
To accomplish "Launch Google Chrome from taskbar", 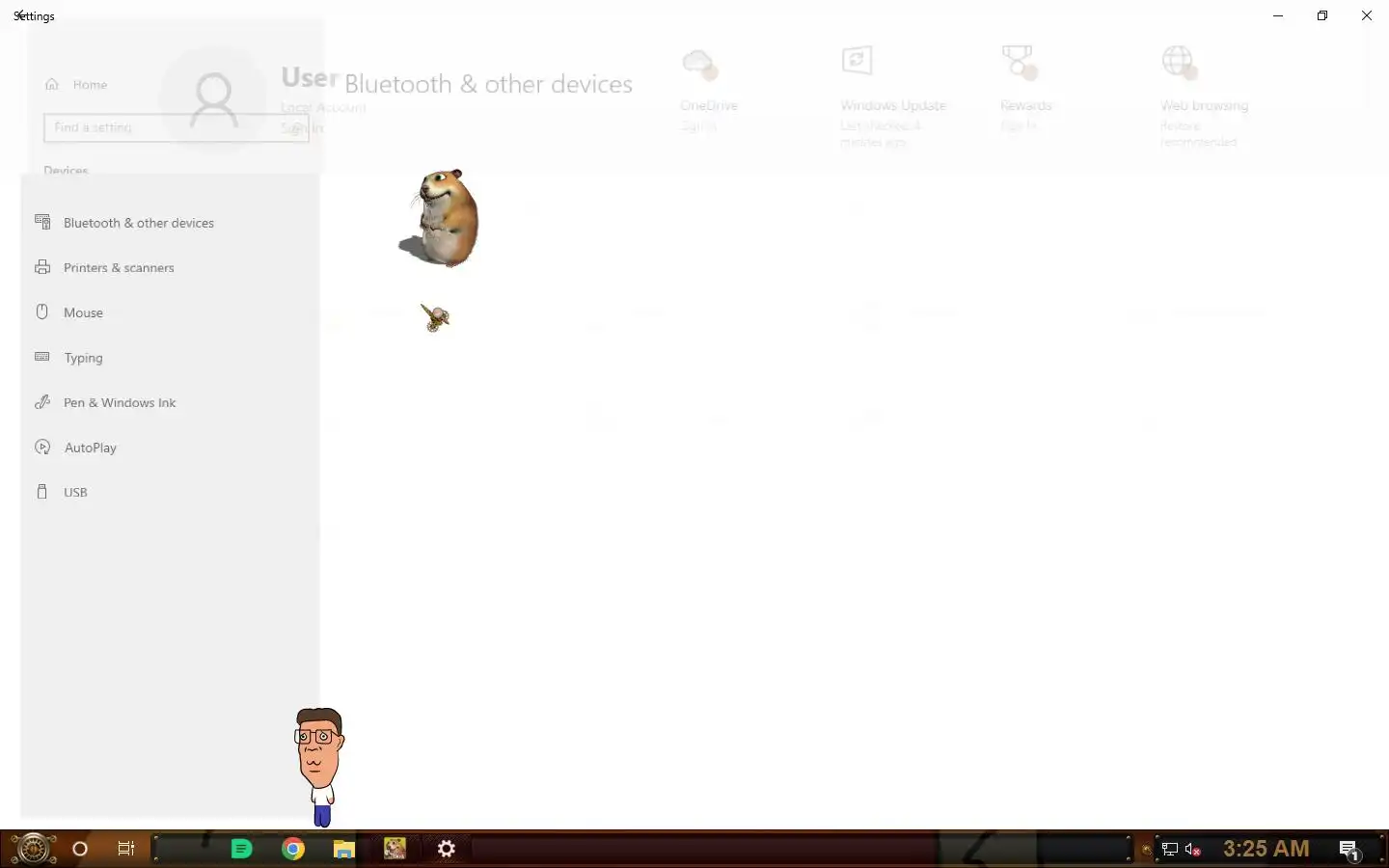I will (x=293, y=849).
